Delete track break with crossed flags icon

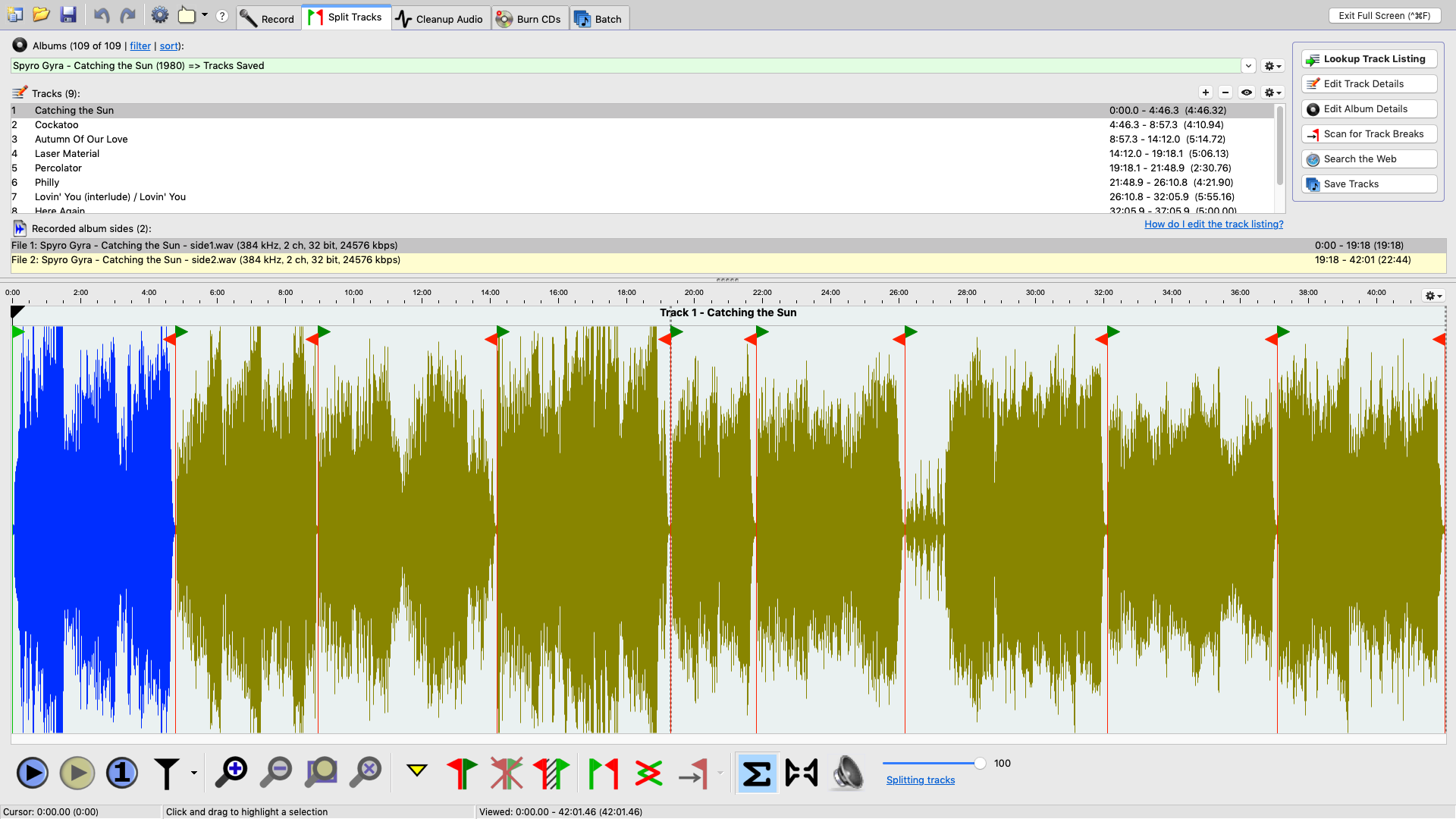[x=507, y=773]
